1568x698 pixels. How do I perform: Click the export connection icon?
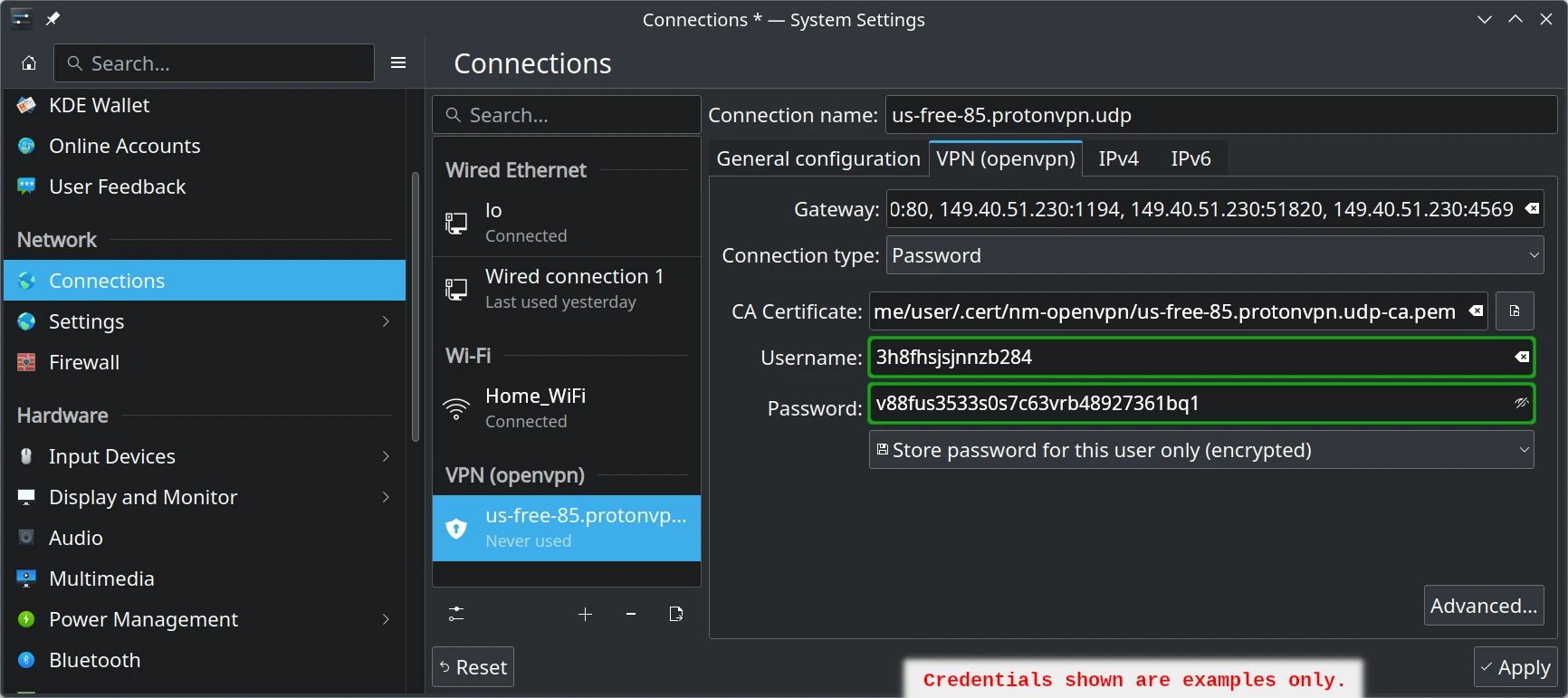675,615
